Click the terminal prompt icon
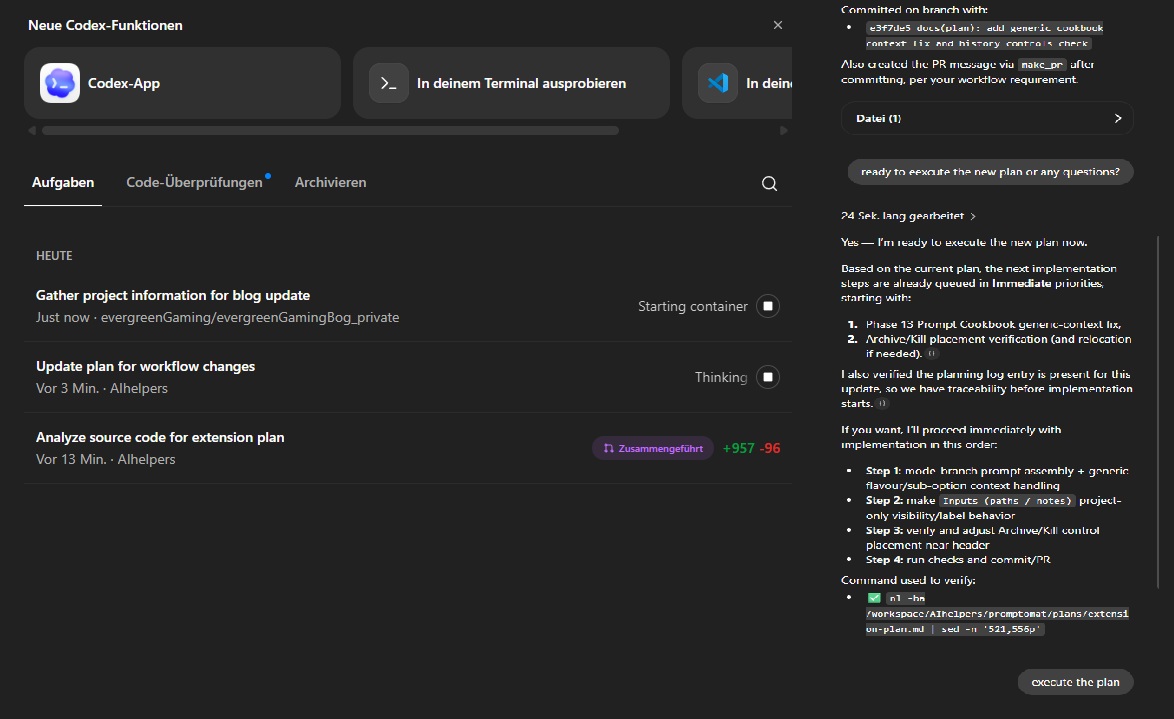 (389, 83)
